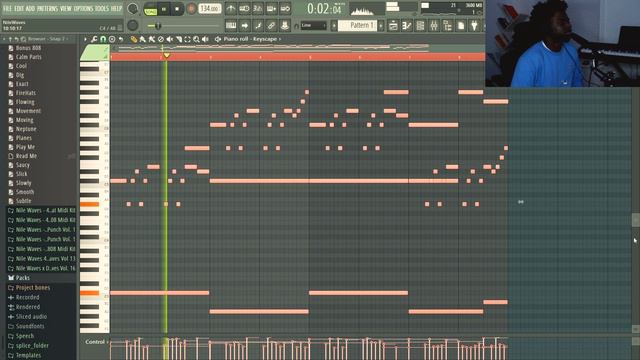This screenshot has height=360, width=640.
Task: Expand the Project bones folder
Action: click(29, 288)
